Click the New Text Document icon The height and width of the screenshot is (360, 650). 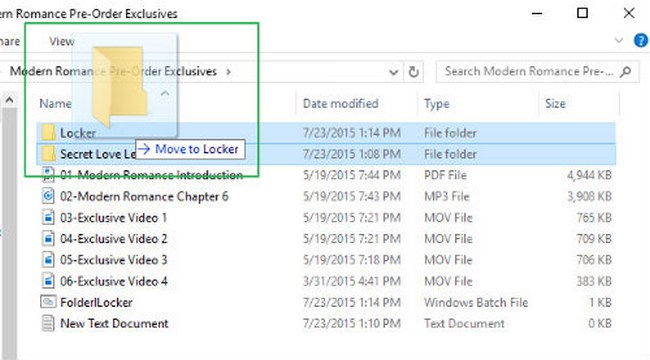(x=48, y=323)
